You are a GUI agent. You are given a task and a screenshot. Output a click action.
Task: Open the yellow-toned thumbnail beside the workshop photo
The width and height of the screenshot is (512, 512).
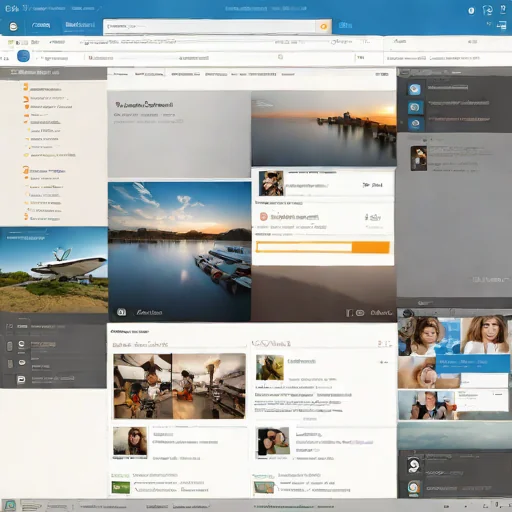click(270, 367)
